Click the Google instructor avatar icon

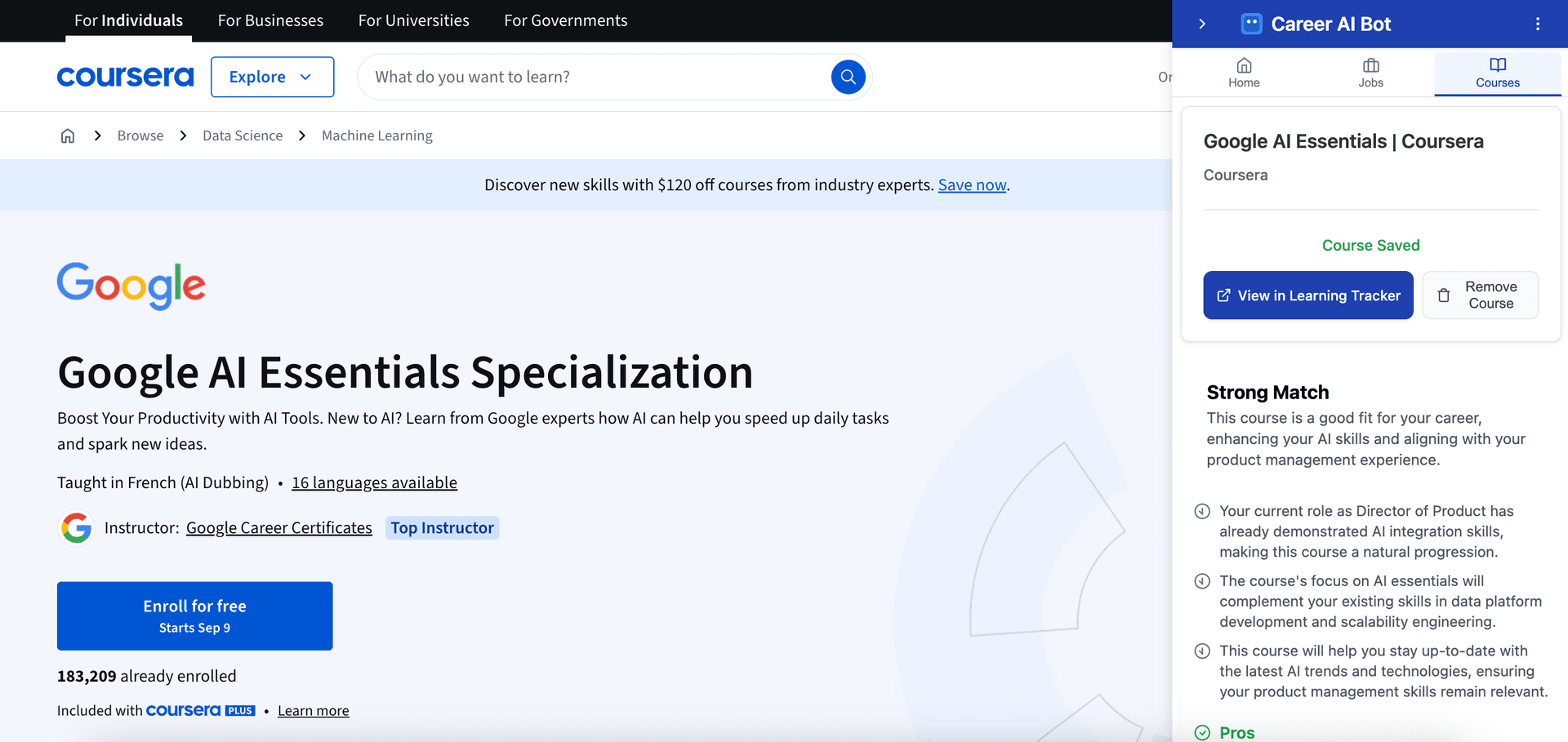click(x=77, y=528)
